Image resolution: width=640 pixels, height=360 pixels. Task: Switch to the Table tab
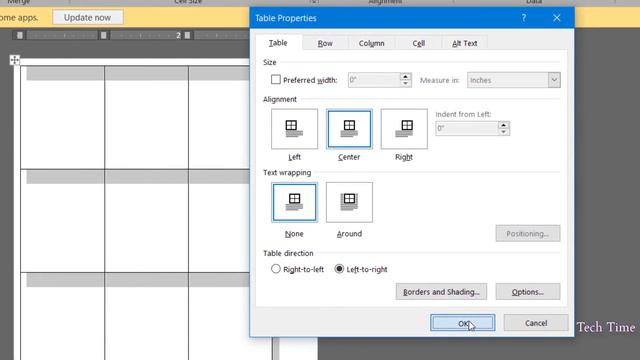coord(278,43)
